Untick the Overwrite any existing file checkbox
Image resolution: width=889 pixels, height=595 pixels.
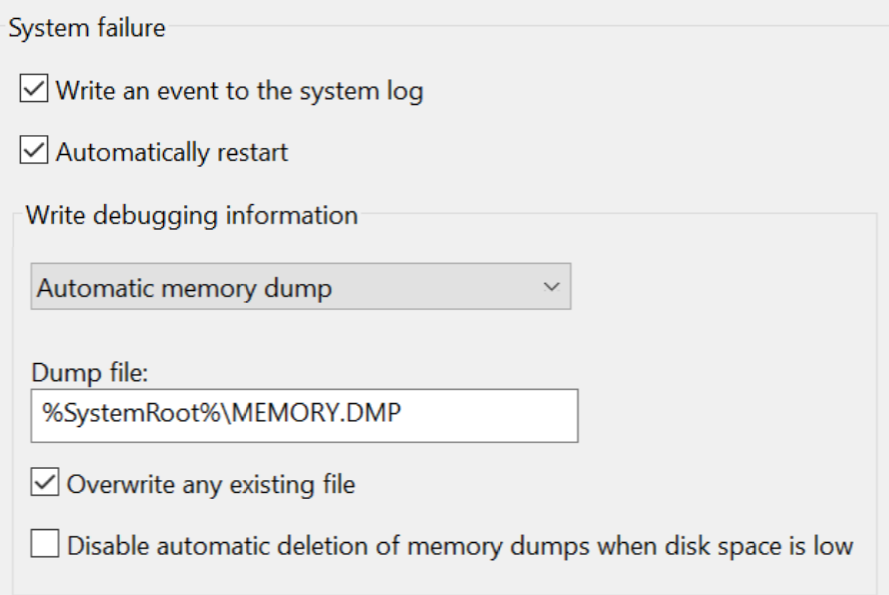(x=45, y=482)
